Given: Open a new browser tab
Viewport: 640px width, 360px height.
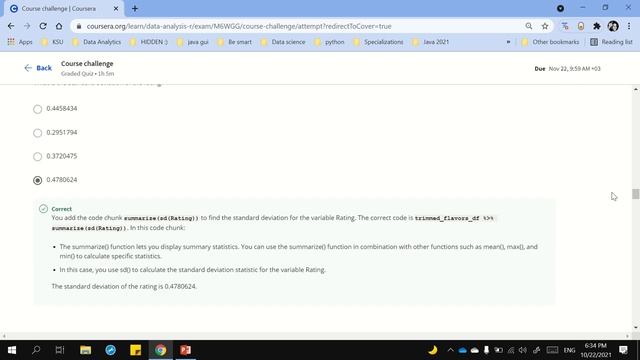Looking at the screenshot, I should [135, 8].
